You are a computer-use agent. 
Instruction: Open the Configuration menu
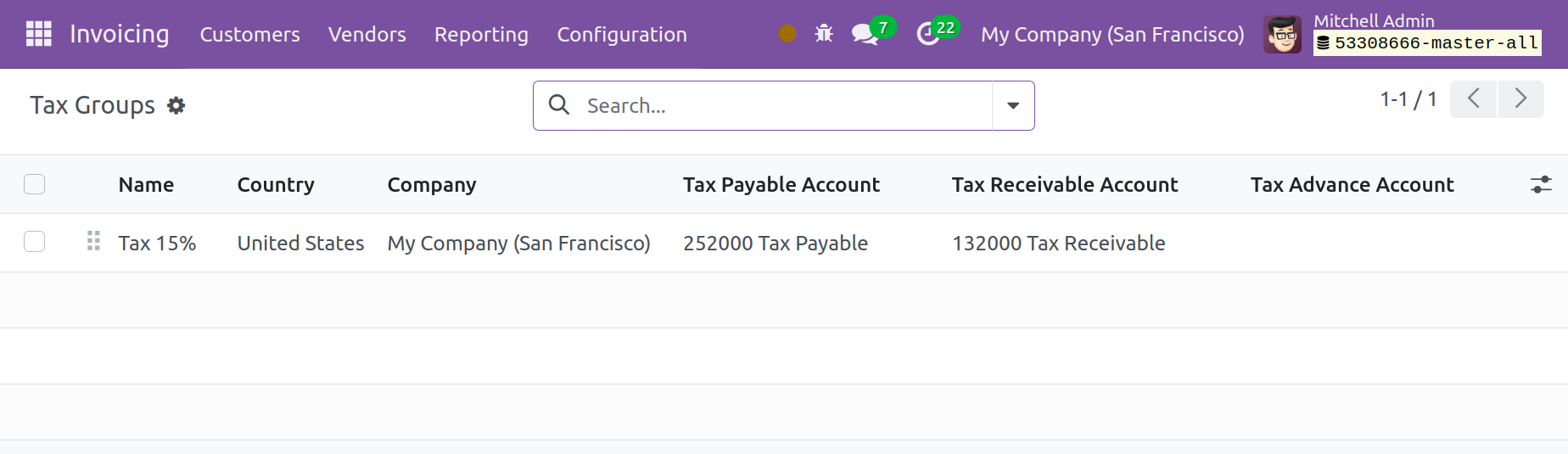pyautogui.click(x=622, y=35)
